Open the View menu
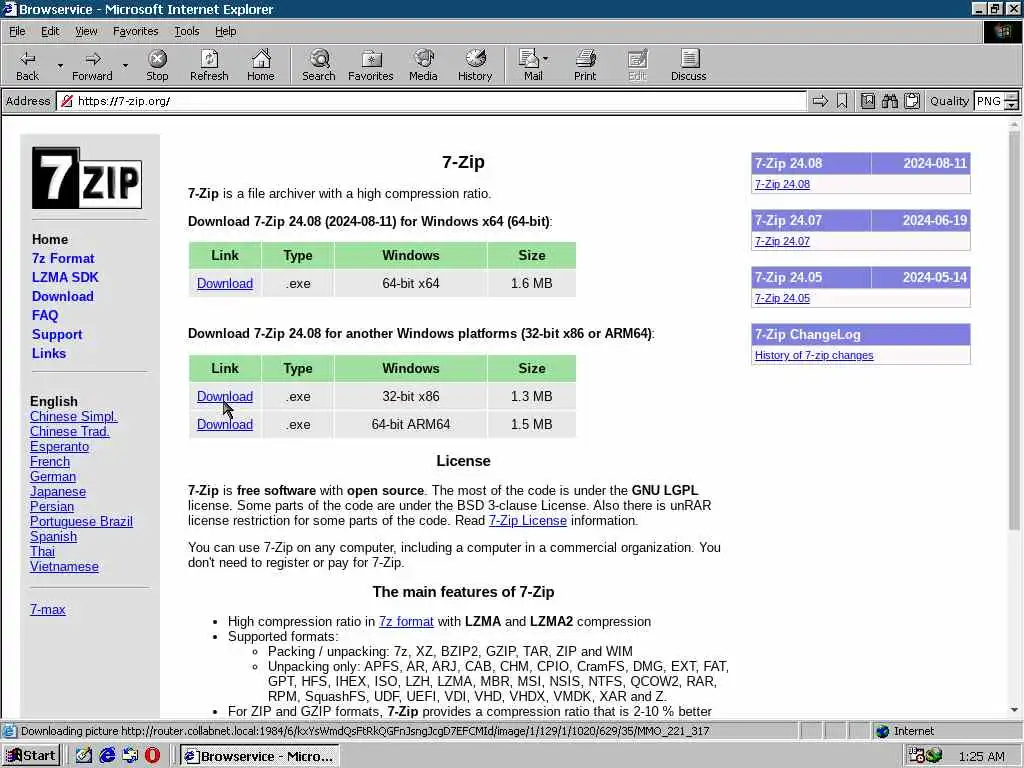 pos(86,31)
